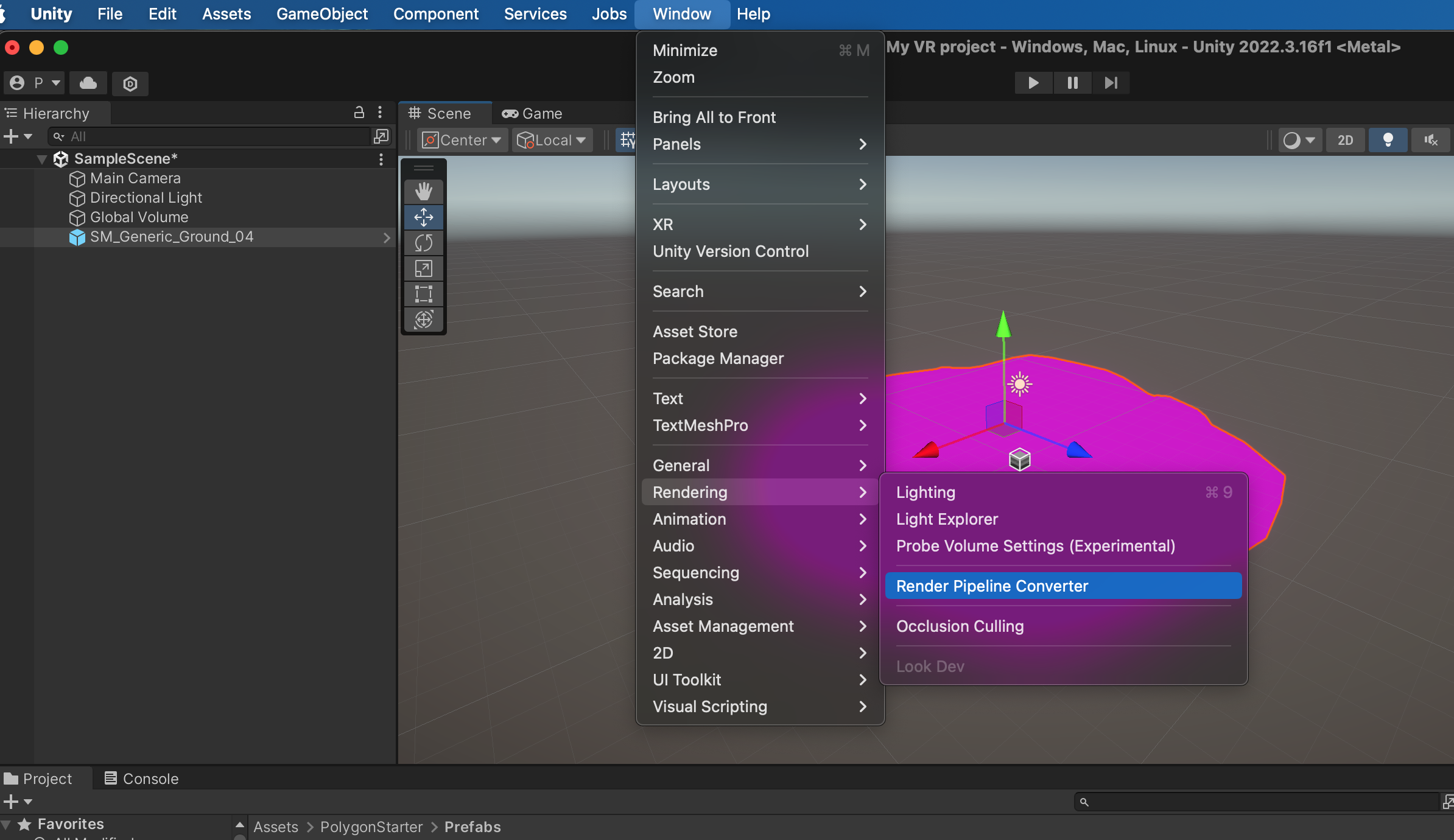Select the Hand view tool

pyautogui.click(x=423, y=191)
